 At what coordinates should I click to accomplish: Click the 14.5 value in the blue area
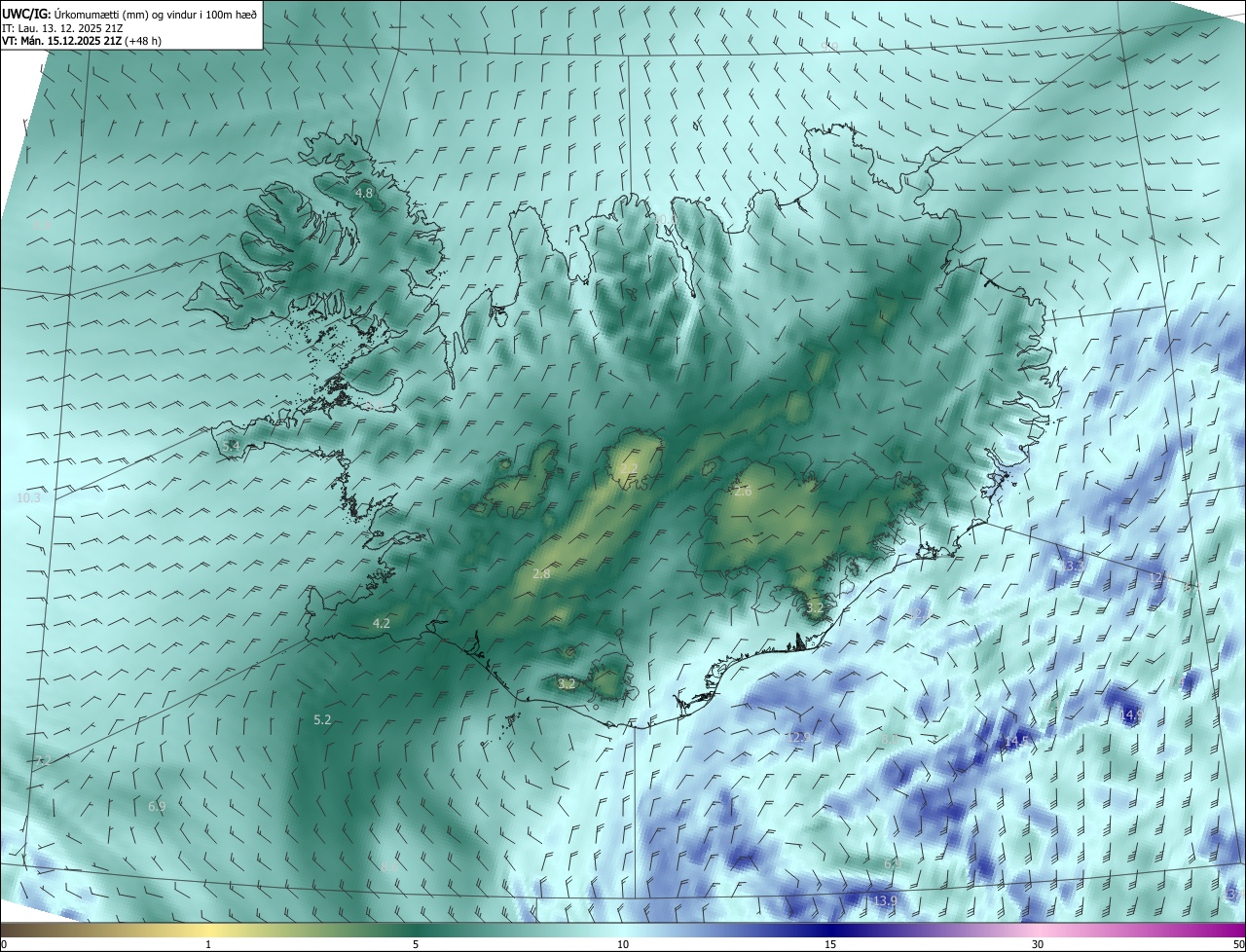[1015, 741]
